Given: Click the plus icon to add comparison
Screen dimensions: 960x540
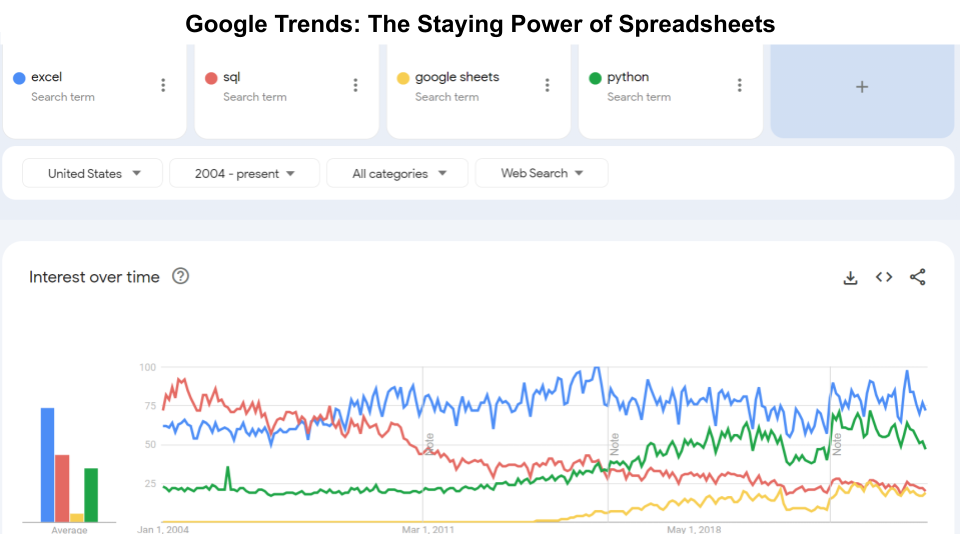Looking at the screenshot, I should (x=862, y=87).
